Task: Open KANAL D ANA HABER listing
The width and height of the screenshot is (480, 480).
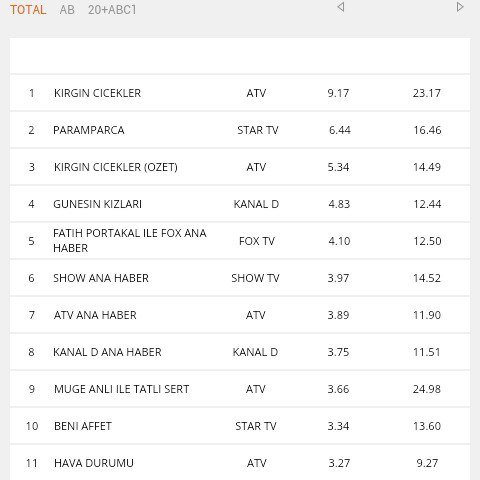Action: click(x=240, y=352)
